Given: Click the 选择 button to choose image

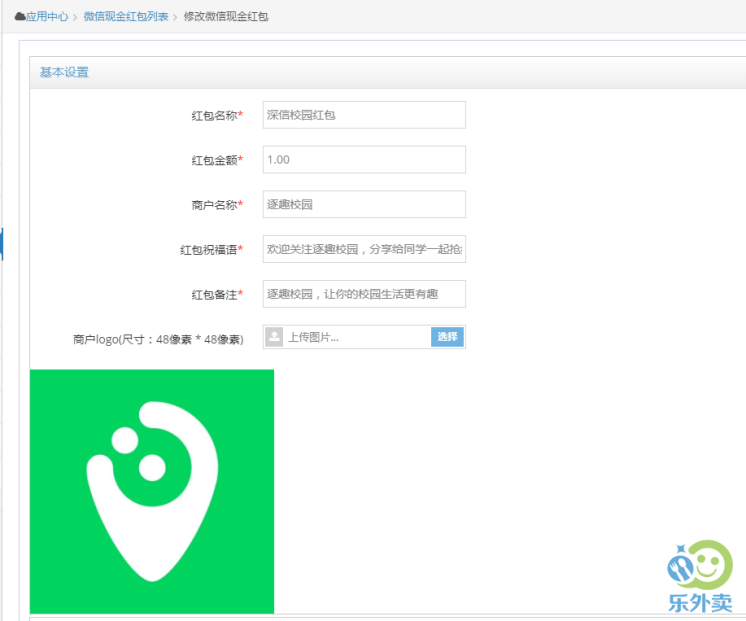Looking at the screenshot, I should (447, 337).
